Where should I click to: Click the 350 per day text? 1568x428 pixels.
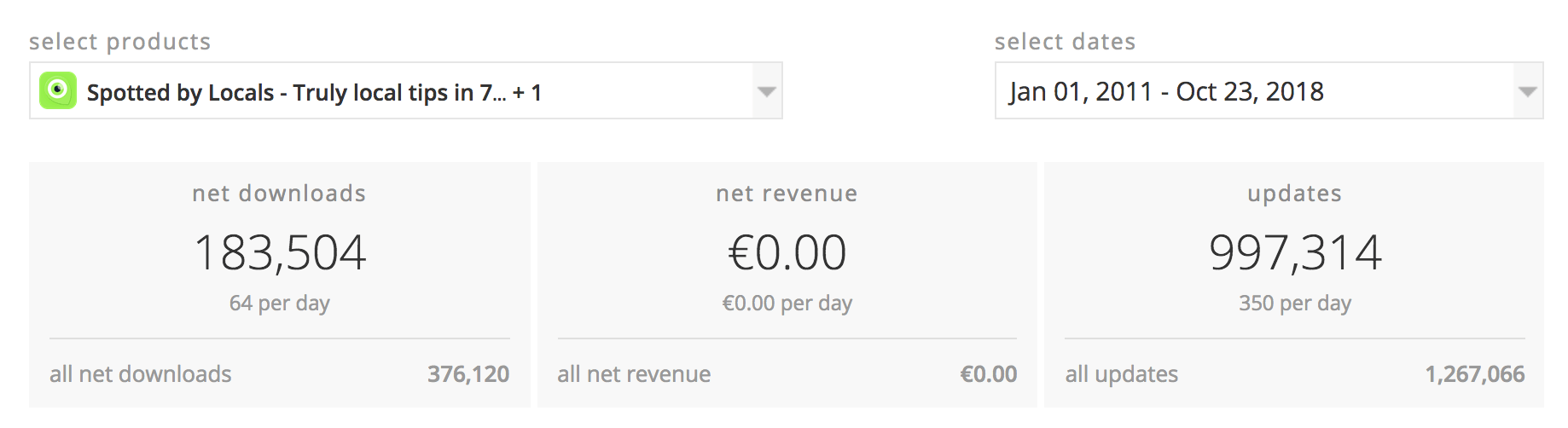[1295, 304]
